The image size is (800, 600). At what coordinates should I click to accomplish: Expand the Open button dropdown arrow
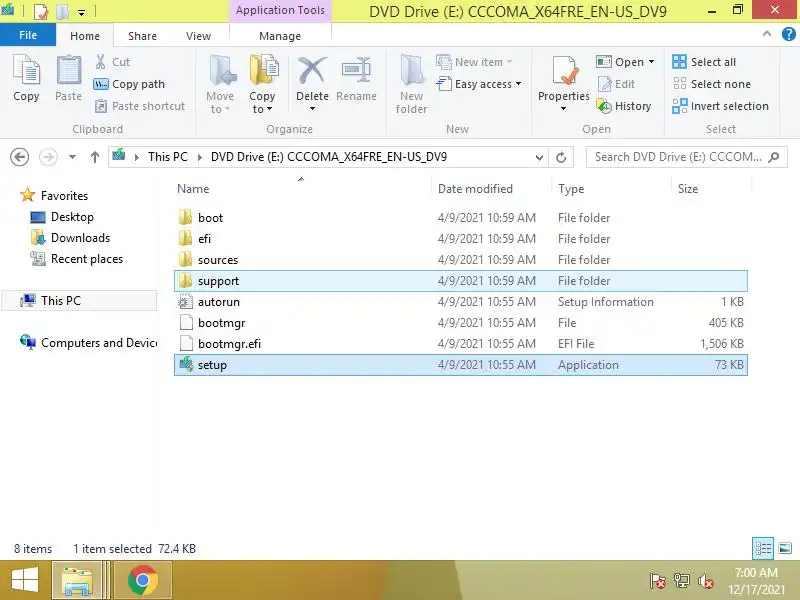pos(652,62)
